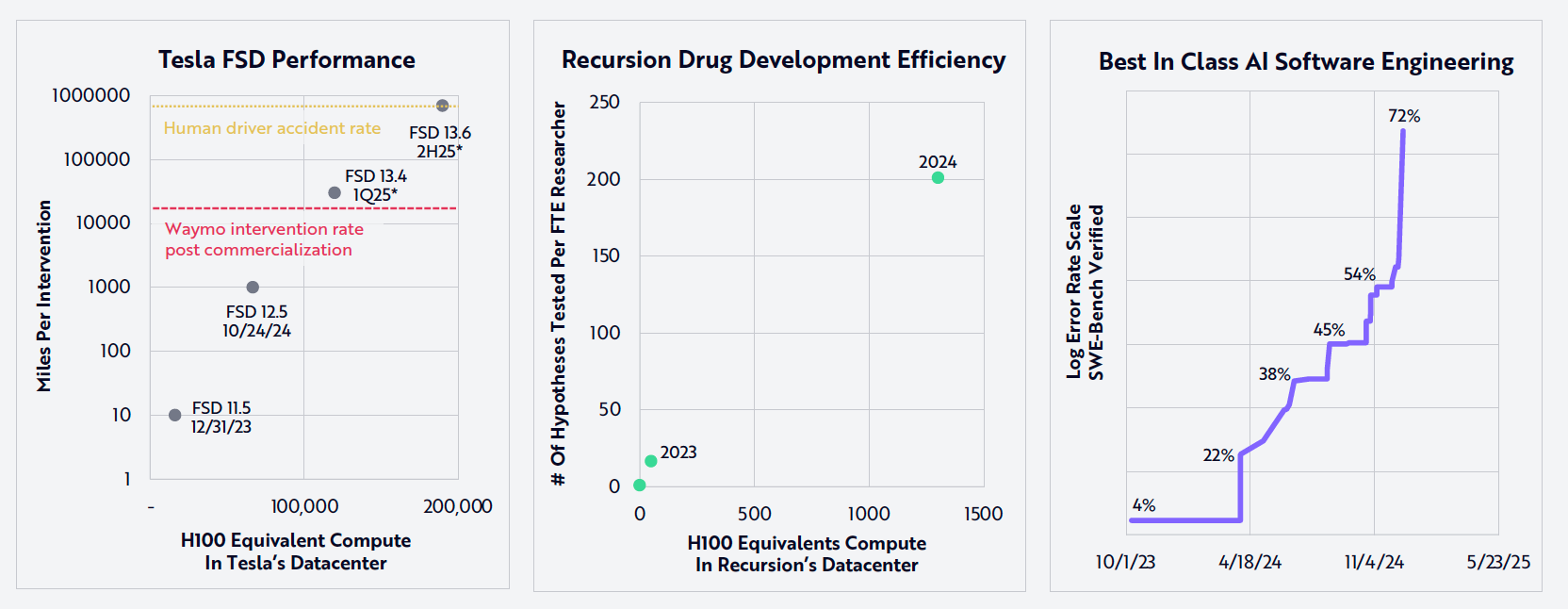Click the 4% label on AI chart
The height and width of the screenshot is (609, 1568).
pyautogui.click(x=1144, y=505)
